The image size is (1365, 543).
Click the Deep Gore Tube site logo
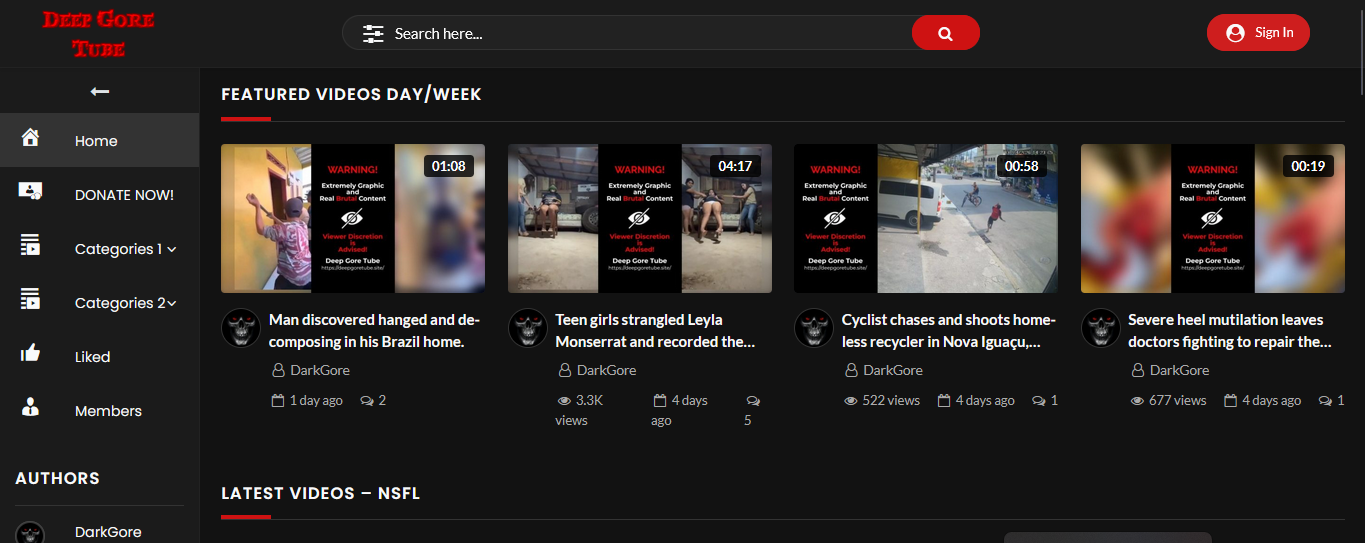(98, 33)
